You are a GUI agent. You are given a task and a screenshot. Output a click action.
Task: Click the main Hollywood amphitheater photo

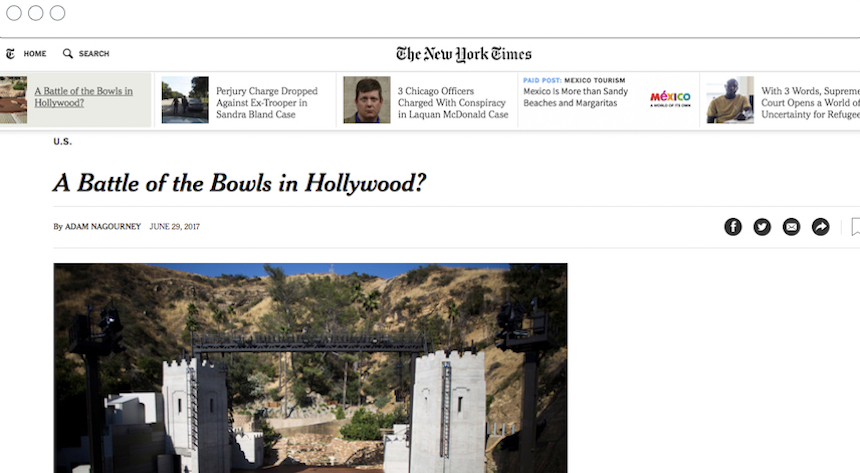(x=310, y=368)
